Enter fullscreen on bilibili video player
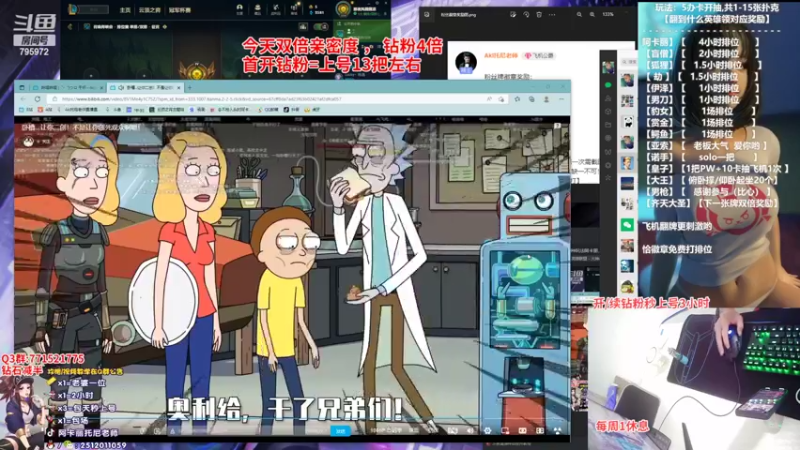 pyautogui.click(x=557, y=431)
